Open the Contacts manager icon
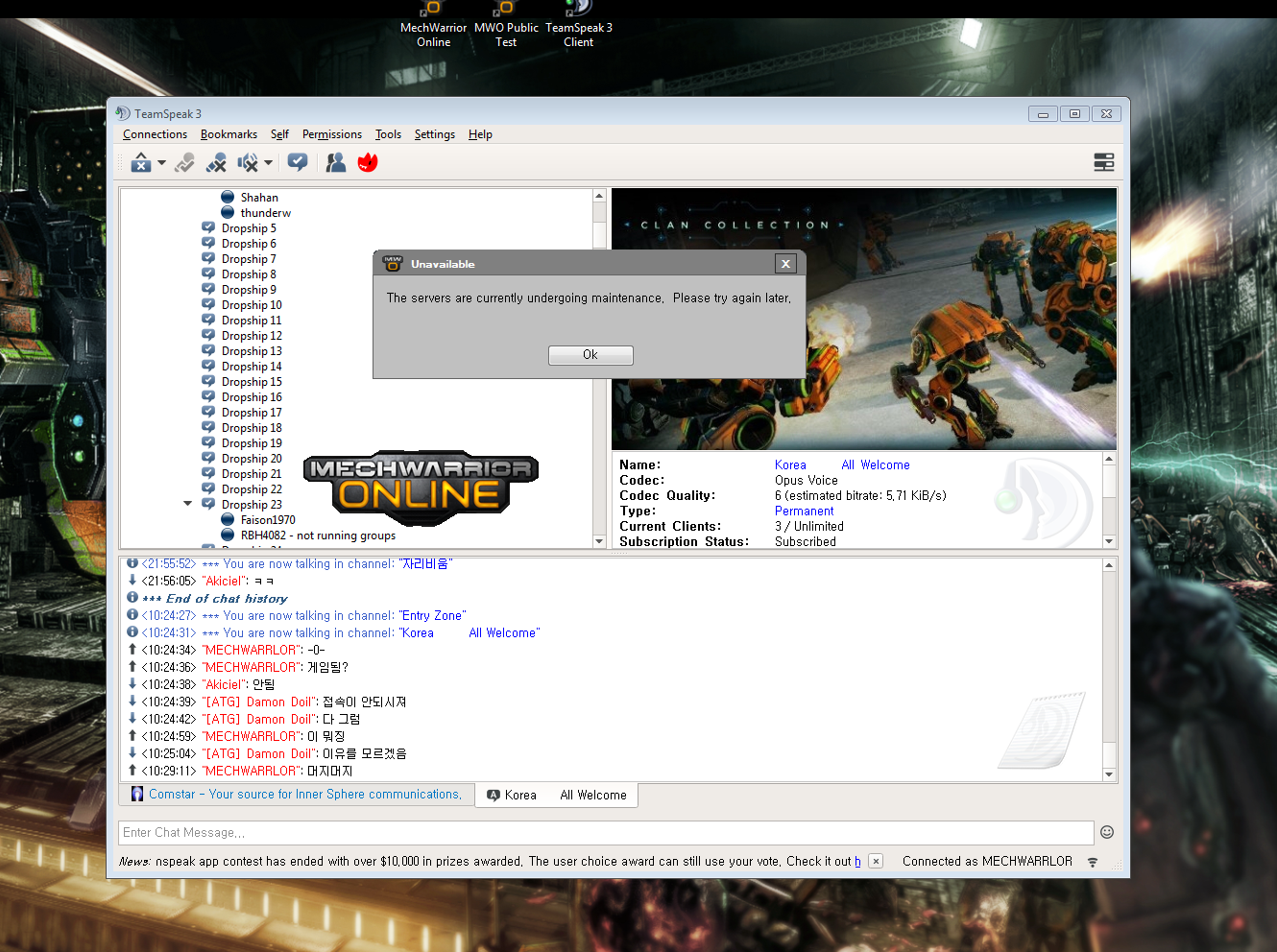1277x952 pixels. coord(335,162)
